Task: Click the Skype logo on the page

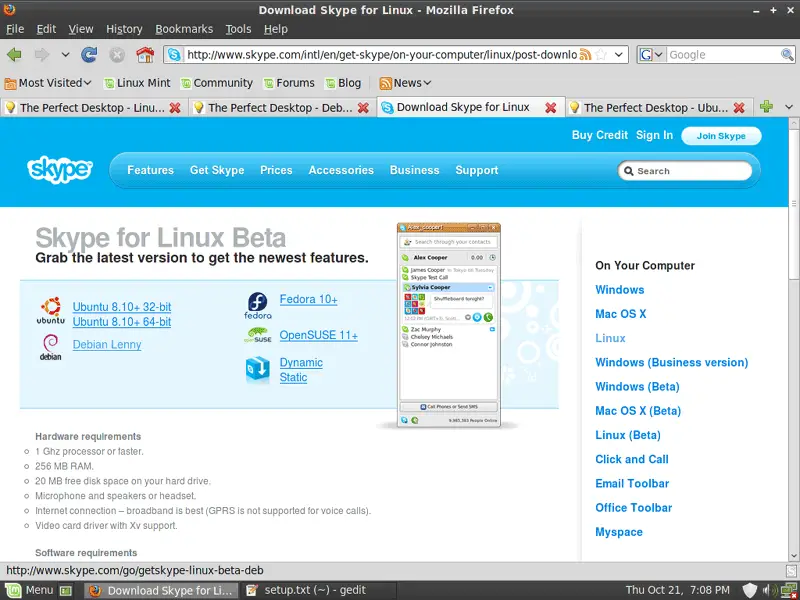Action: pos(60,170)
